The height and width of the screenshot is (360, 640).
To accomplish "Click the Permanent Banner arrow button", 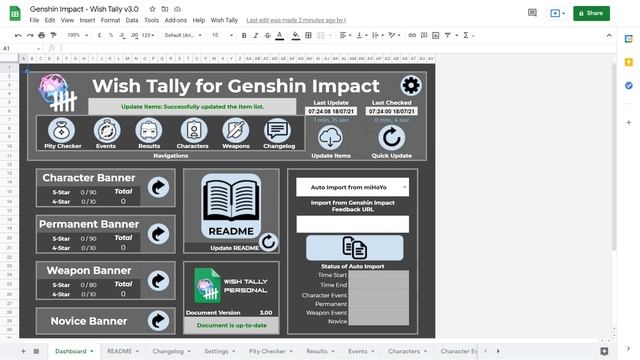I will (158, 234).
